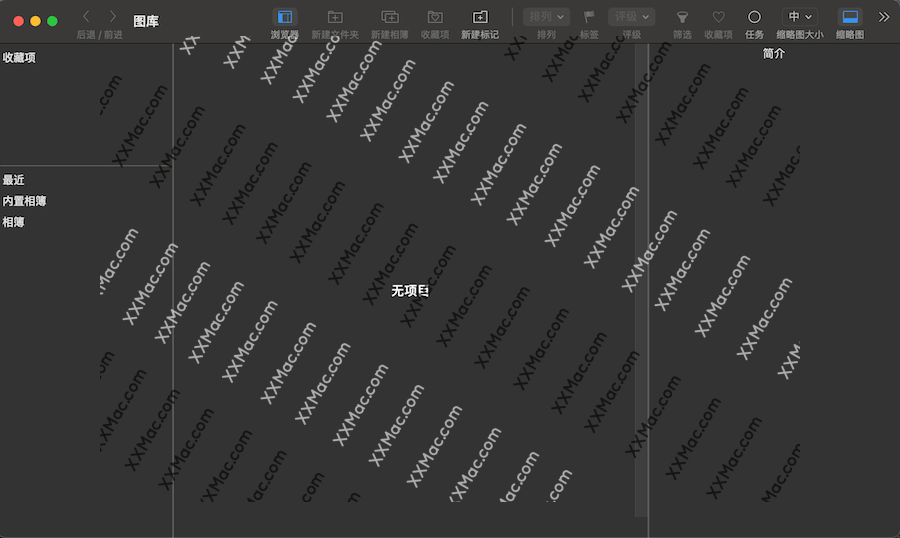The height and width of the screenshot is (538, 900).
Task: Click the 新建相簿 new album icon
Action: 390,17
